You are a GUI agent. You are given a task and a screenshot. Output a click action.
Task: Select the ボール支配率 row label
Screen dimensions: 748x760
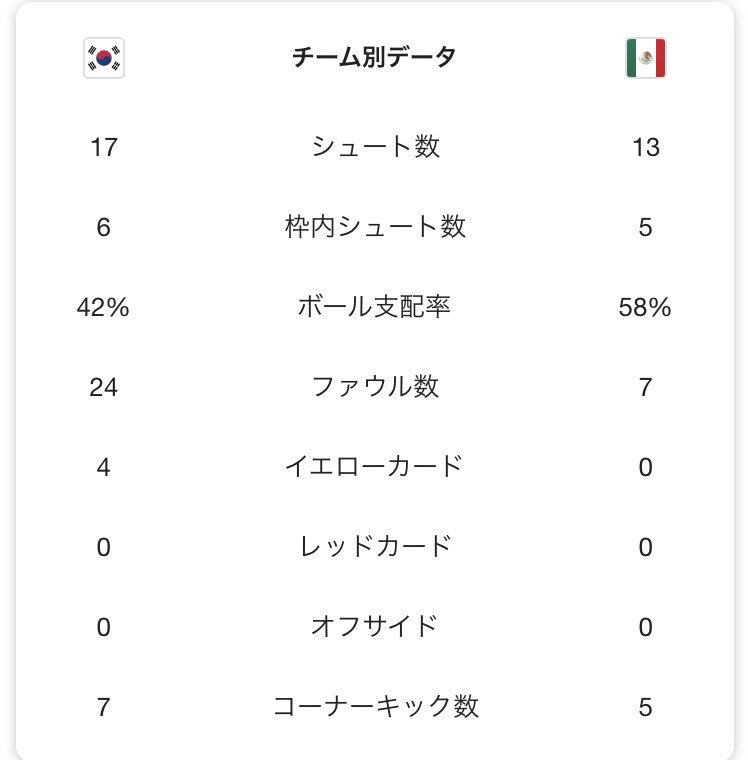374,307
